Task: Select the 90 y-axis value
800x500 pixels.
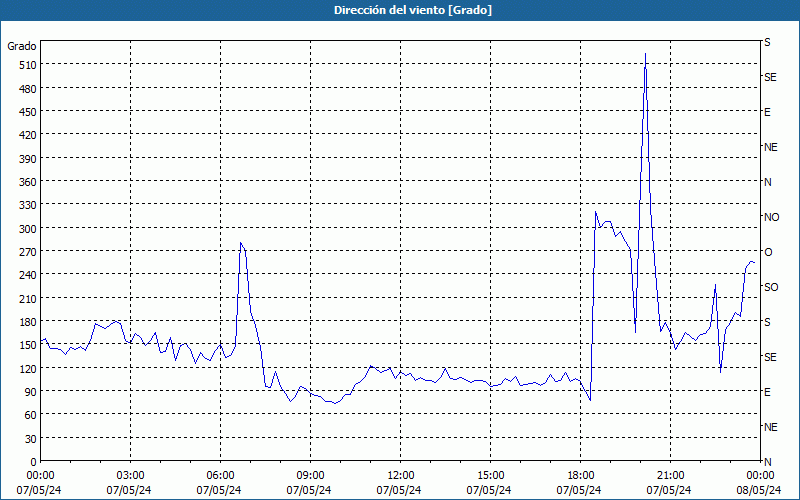Action: coord(31,392)
